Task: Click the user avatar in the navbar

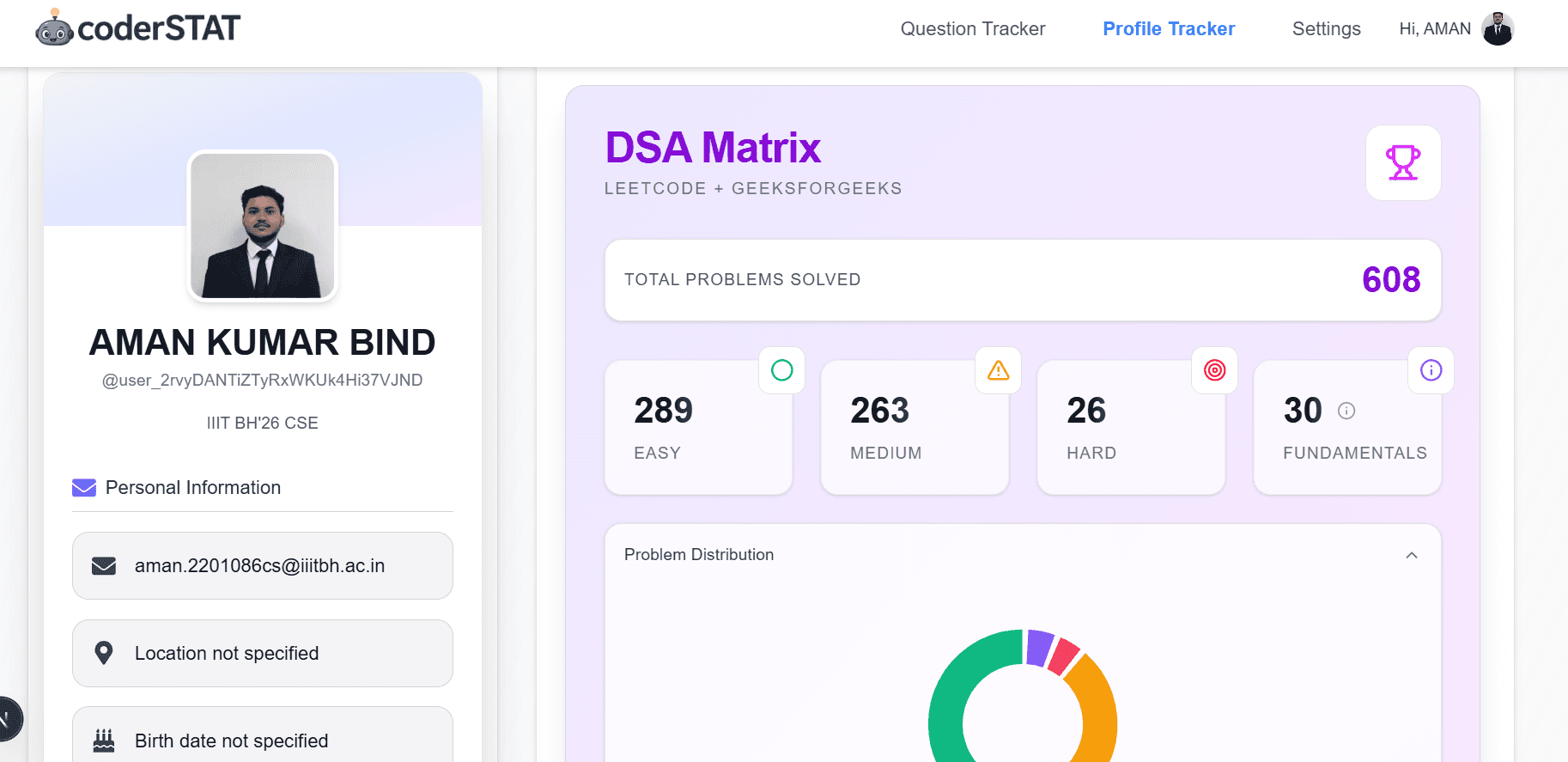Action: coord(1498,29)
